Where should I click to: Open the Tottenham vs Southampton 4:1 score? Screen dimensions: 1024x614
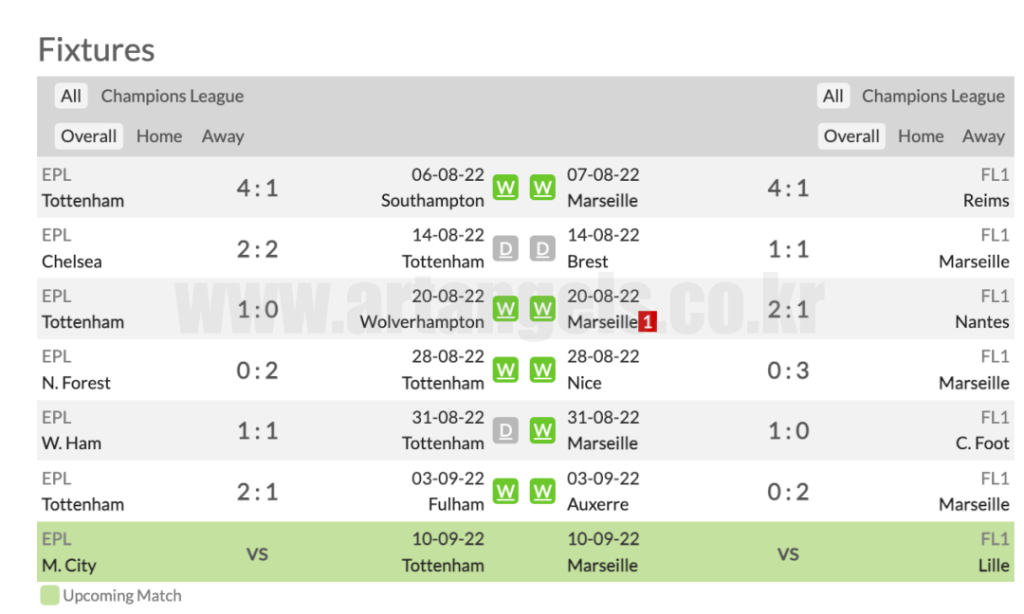[x=257, y=188]
